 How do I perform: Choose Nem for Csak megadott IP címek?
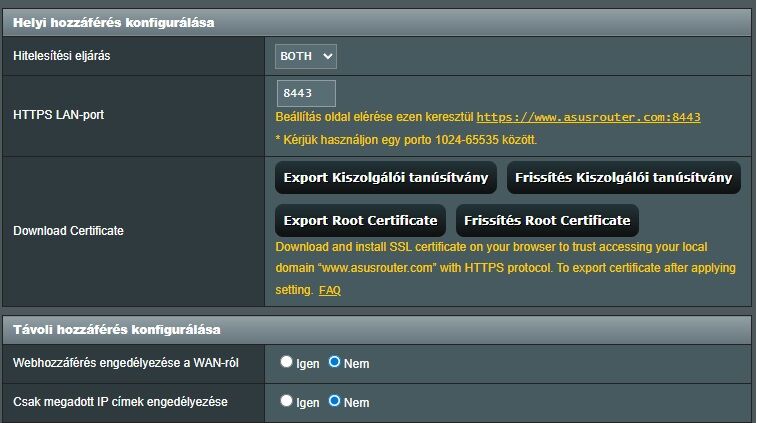pos(335,401)
